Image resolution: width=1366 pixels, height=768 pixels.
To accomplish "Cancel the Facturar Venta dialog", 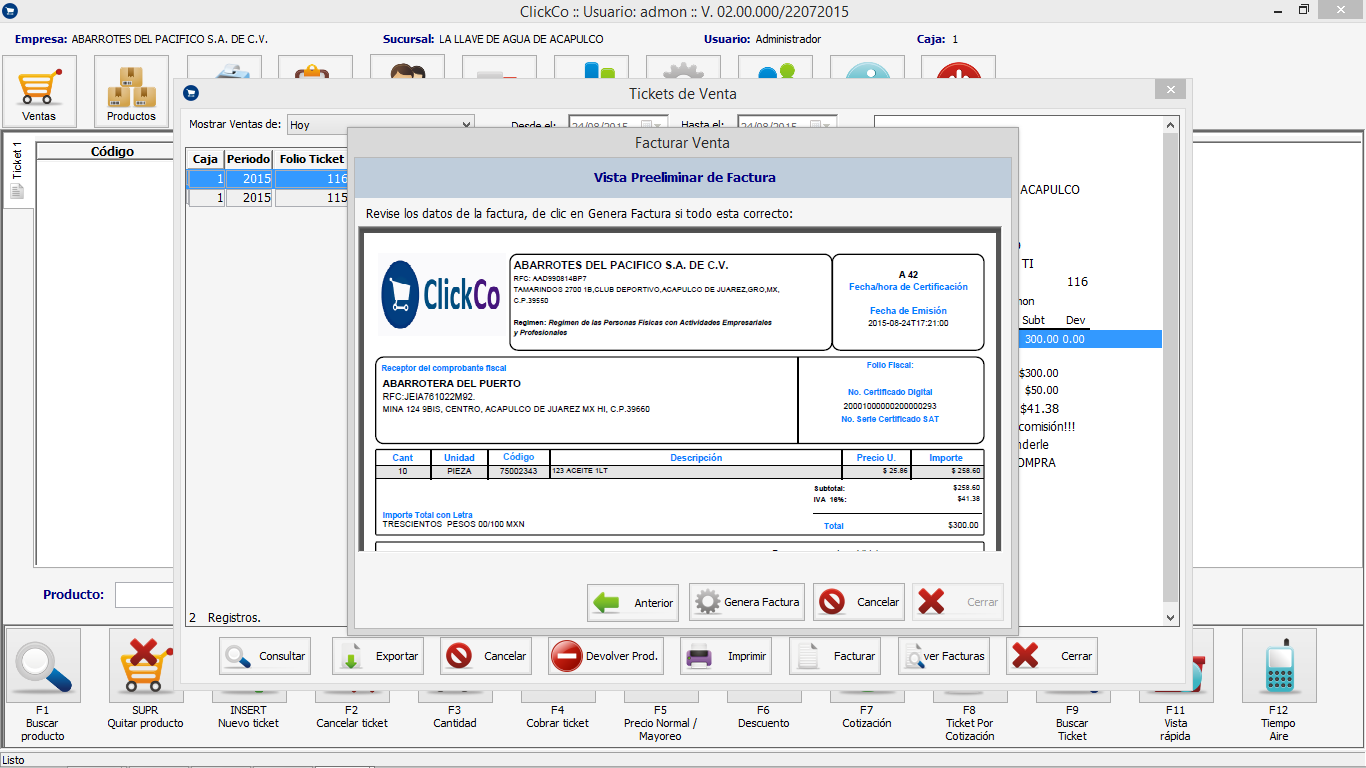I will (x=859, y=603).
